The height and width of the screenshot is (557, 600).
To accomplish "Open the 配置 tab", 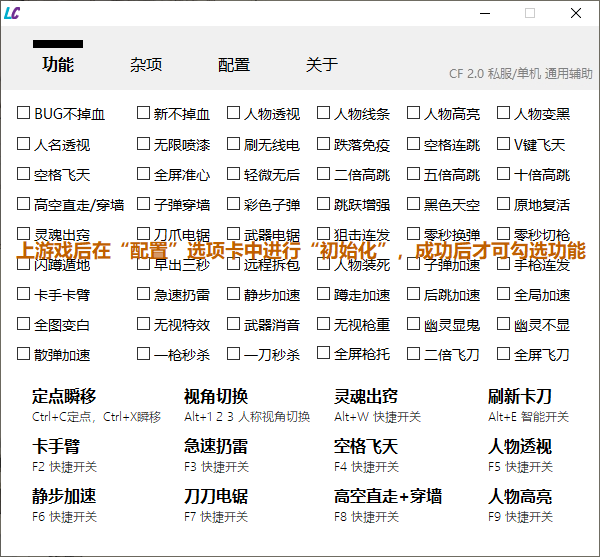I will pos(234,65).
